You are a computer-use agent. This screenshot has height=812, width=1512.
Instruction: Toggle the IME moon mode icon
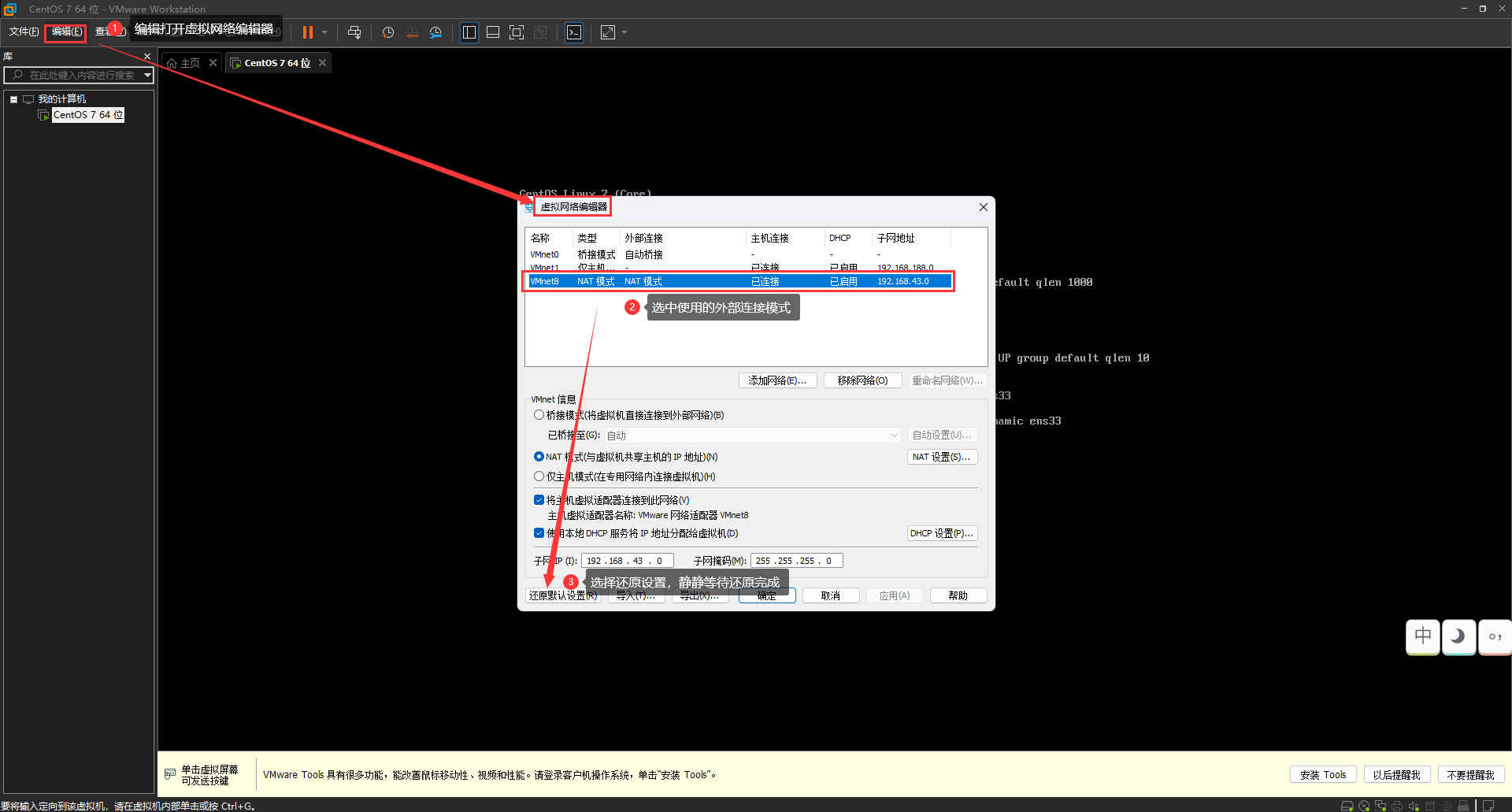pyautogui.click(x=1459, y=636)
